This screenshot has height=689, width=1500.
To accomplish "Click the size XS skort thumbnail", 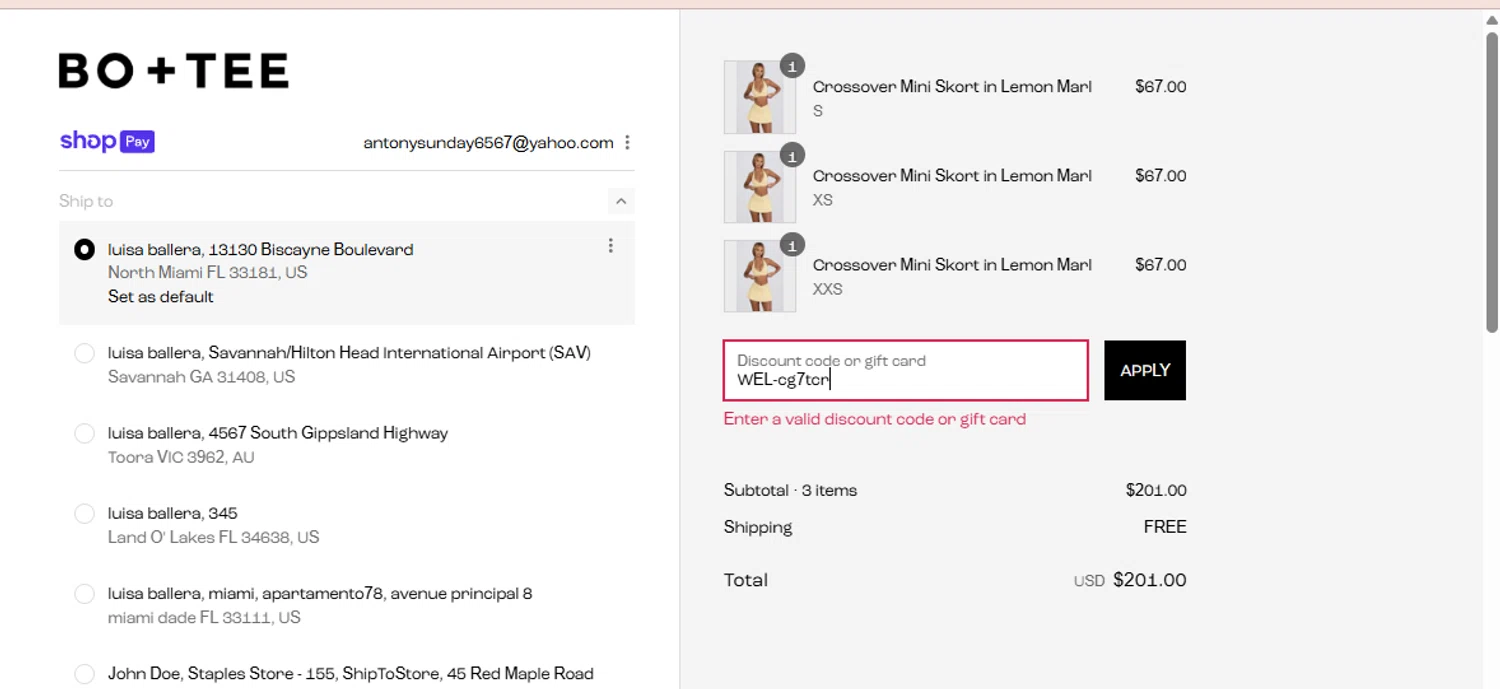I will pos(760,186).
